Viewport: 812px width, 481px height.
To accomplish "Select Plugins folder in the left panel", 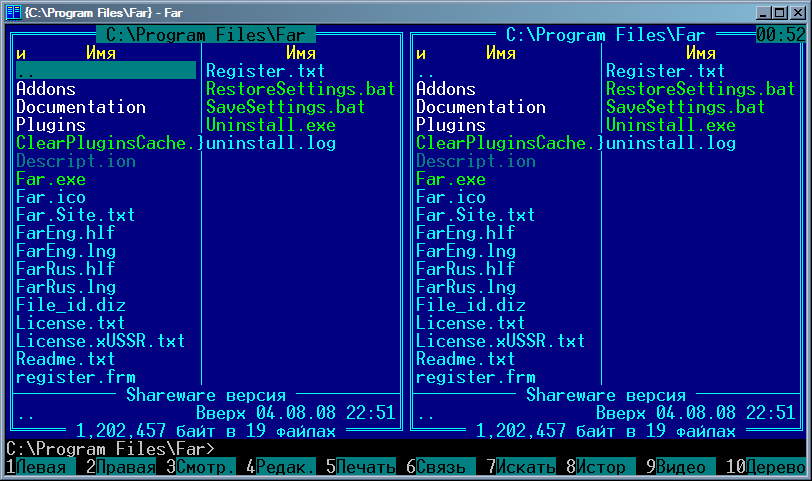I will (x=51, y=125).
